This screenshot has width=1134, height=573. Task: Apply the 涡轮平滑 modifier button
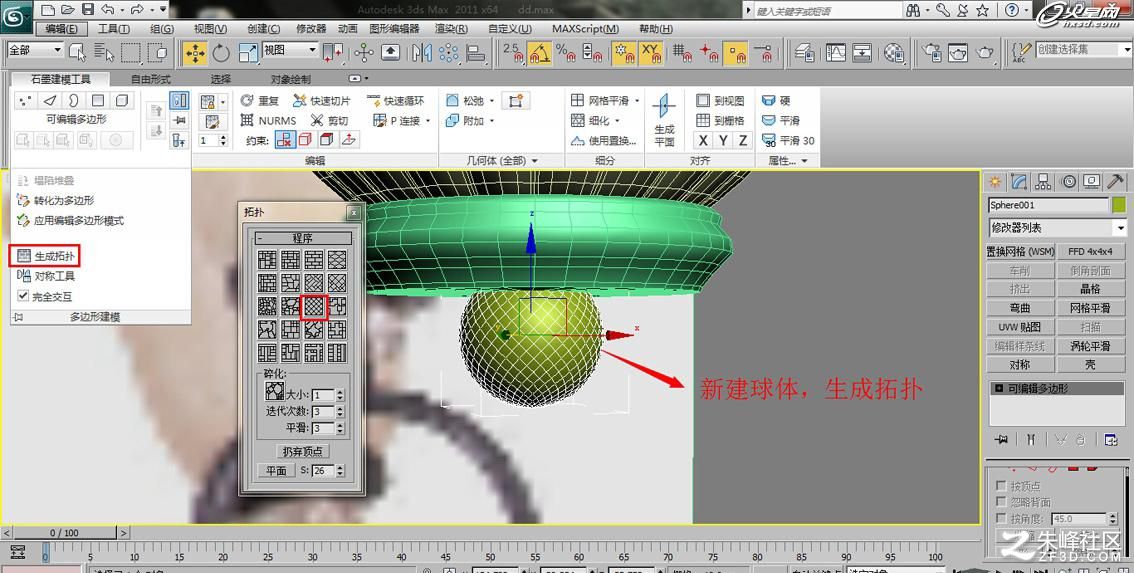1090,346
